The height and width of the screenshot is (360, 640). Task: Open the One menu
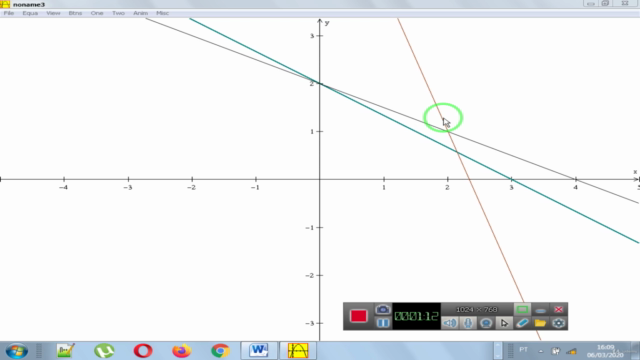97,13
